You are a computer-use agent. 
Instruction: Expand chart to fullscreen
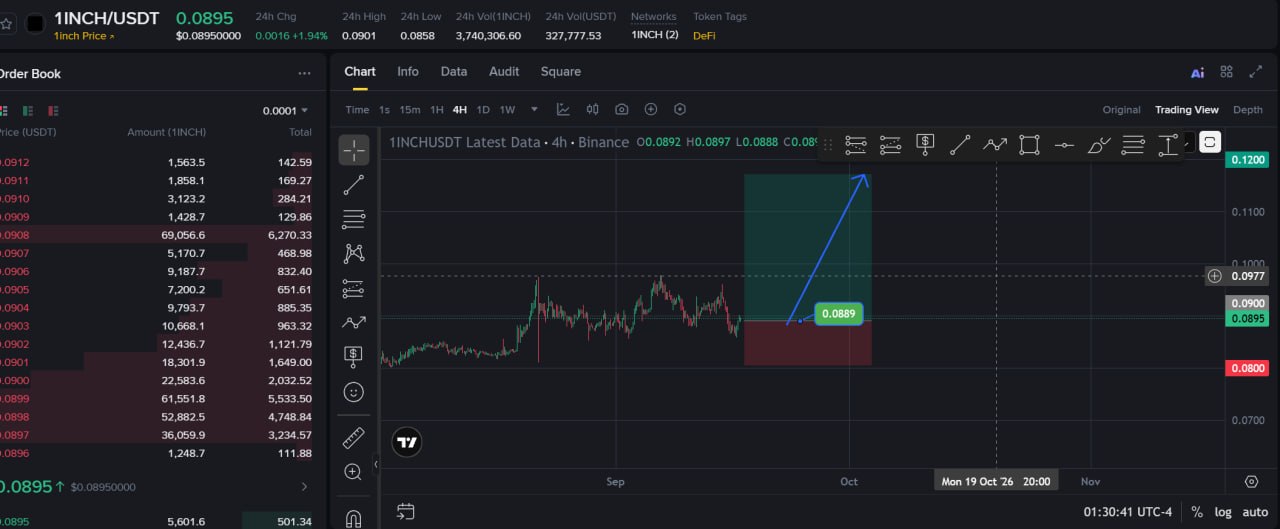1256,72
